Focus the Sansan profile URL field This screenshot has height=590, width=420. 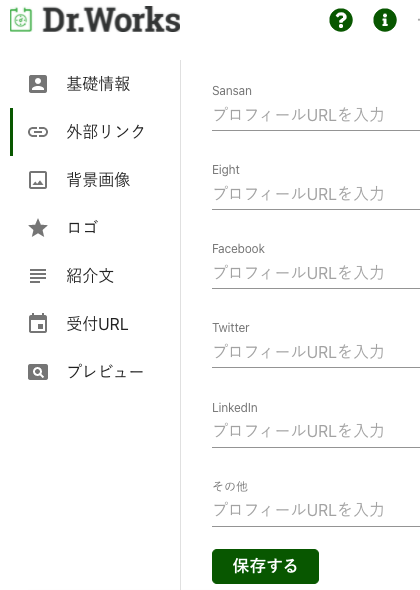316,115
